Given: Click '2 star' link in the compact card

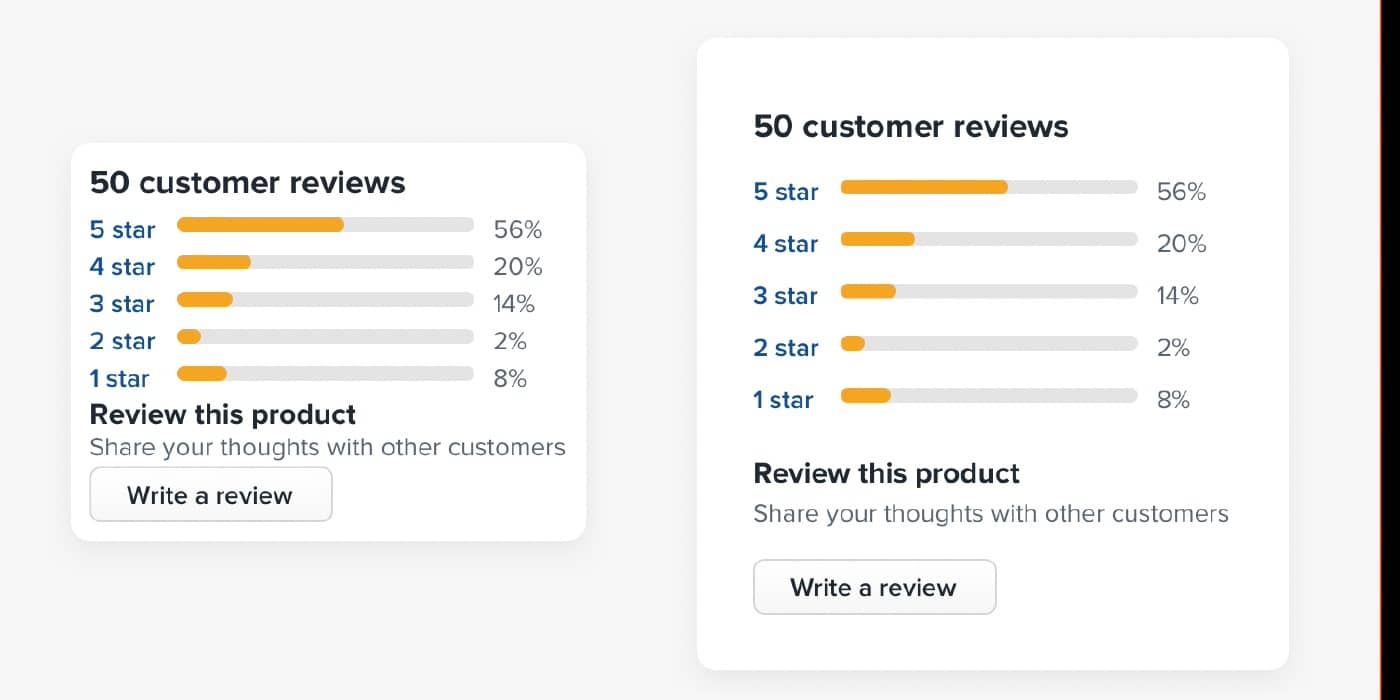Looking at the screenshot, I should click(x=122, y=341).
